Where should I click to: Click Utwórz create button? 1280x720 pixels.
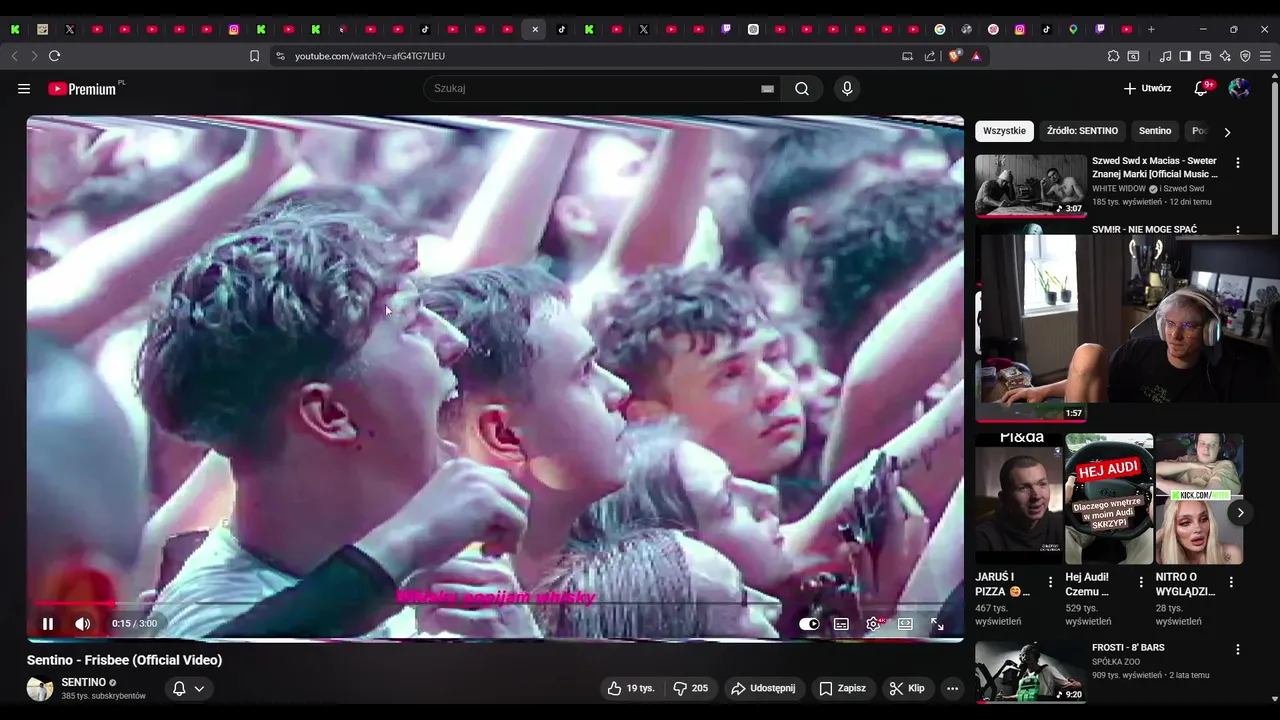click(1147, 88)
